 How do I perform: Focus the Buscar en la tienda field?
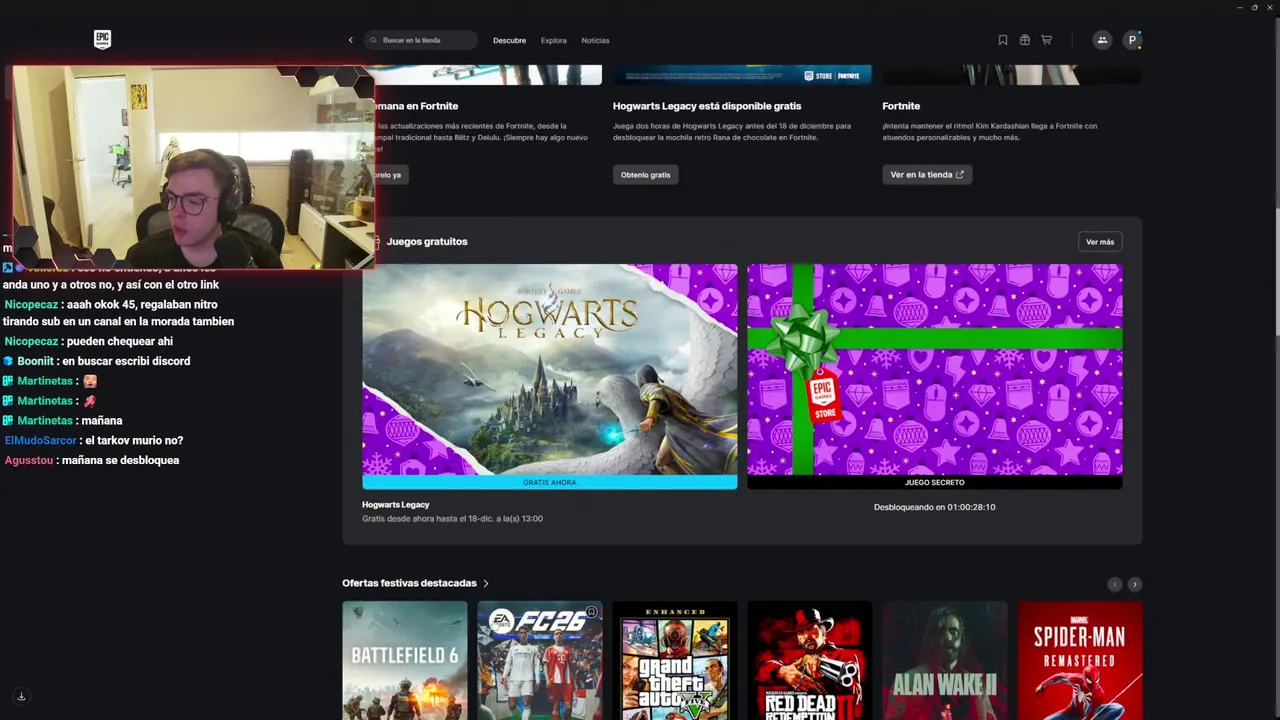coord(421,40)
